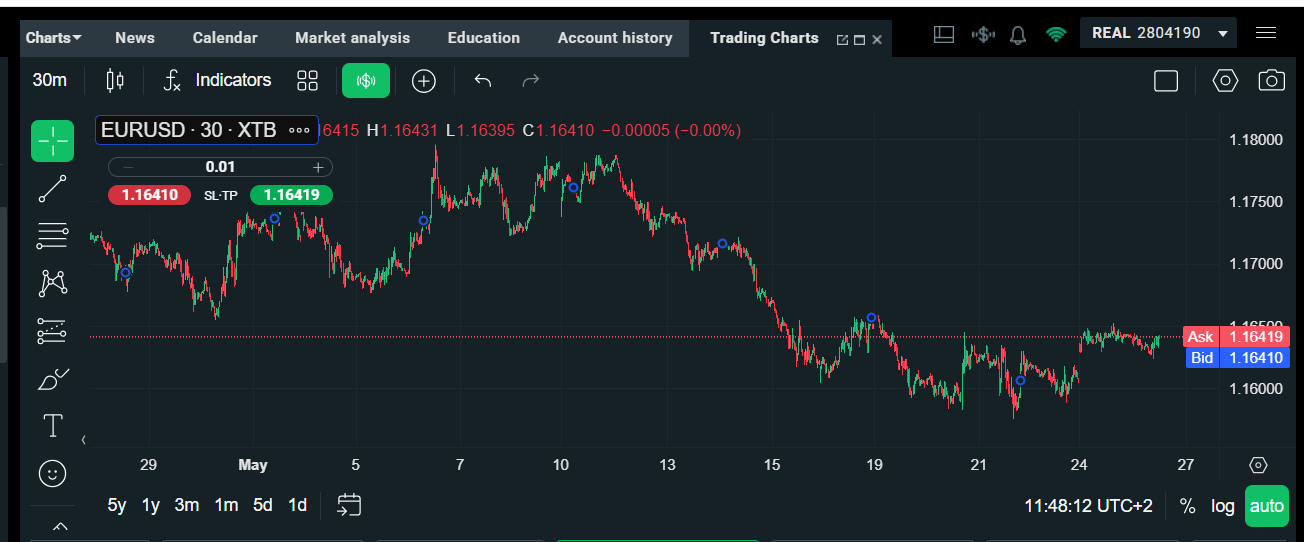
Task: Open the emoji icons tool
Action: click(x=52, y=473)
